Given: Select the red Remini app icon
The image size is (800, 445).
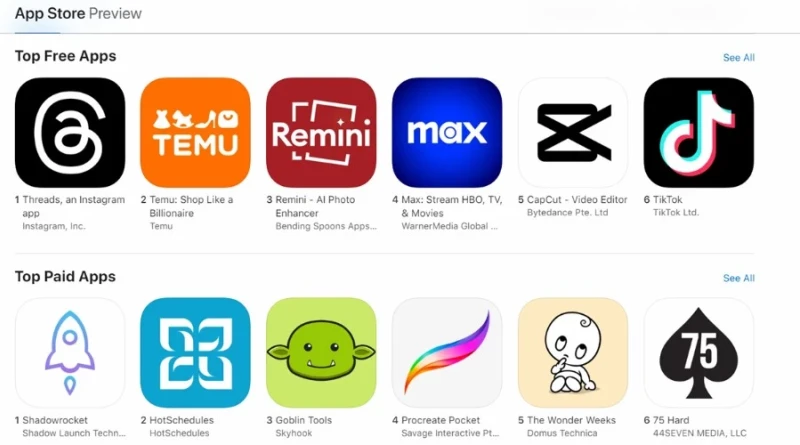Looking at the screenshot, I should (x=321, y=133).
